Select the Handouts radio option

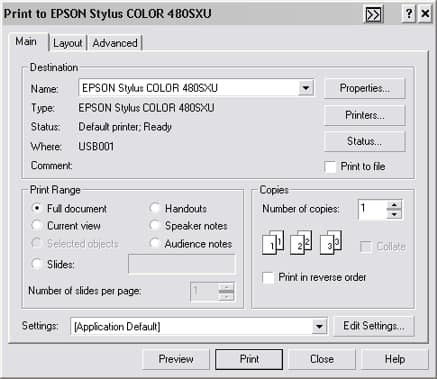pyautogui.click(x=155, y=208)
